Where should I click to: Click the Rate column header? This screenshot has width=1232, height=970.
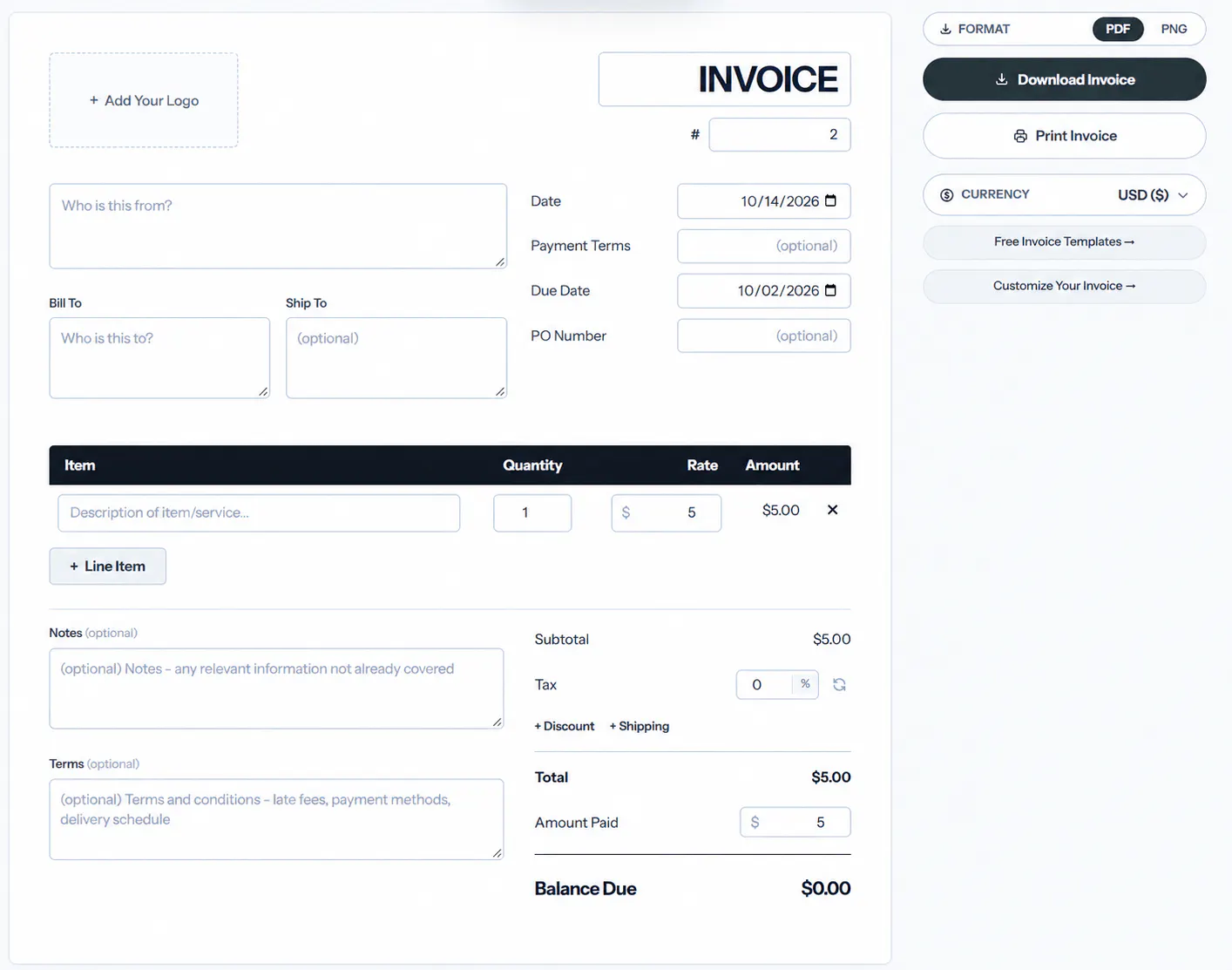(702, 465)
